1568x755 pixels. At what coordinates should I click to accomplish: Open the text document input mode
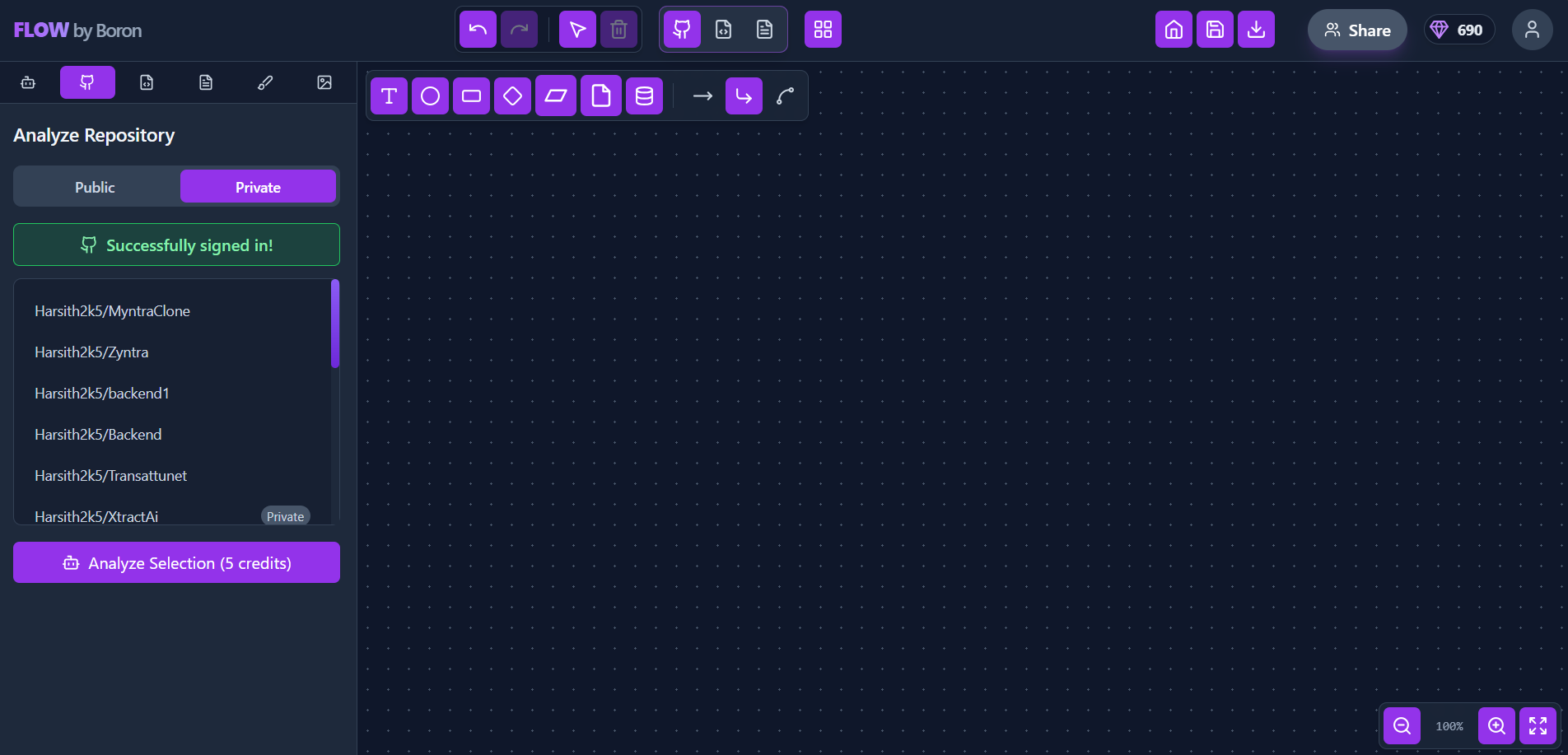pyautogui.click(x=764, y=29)
